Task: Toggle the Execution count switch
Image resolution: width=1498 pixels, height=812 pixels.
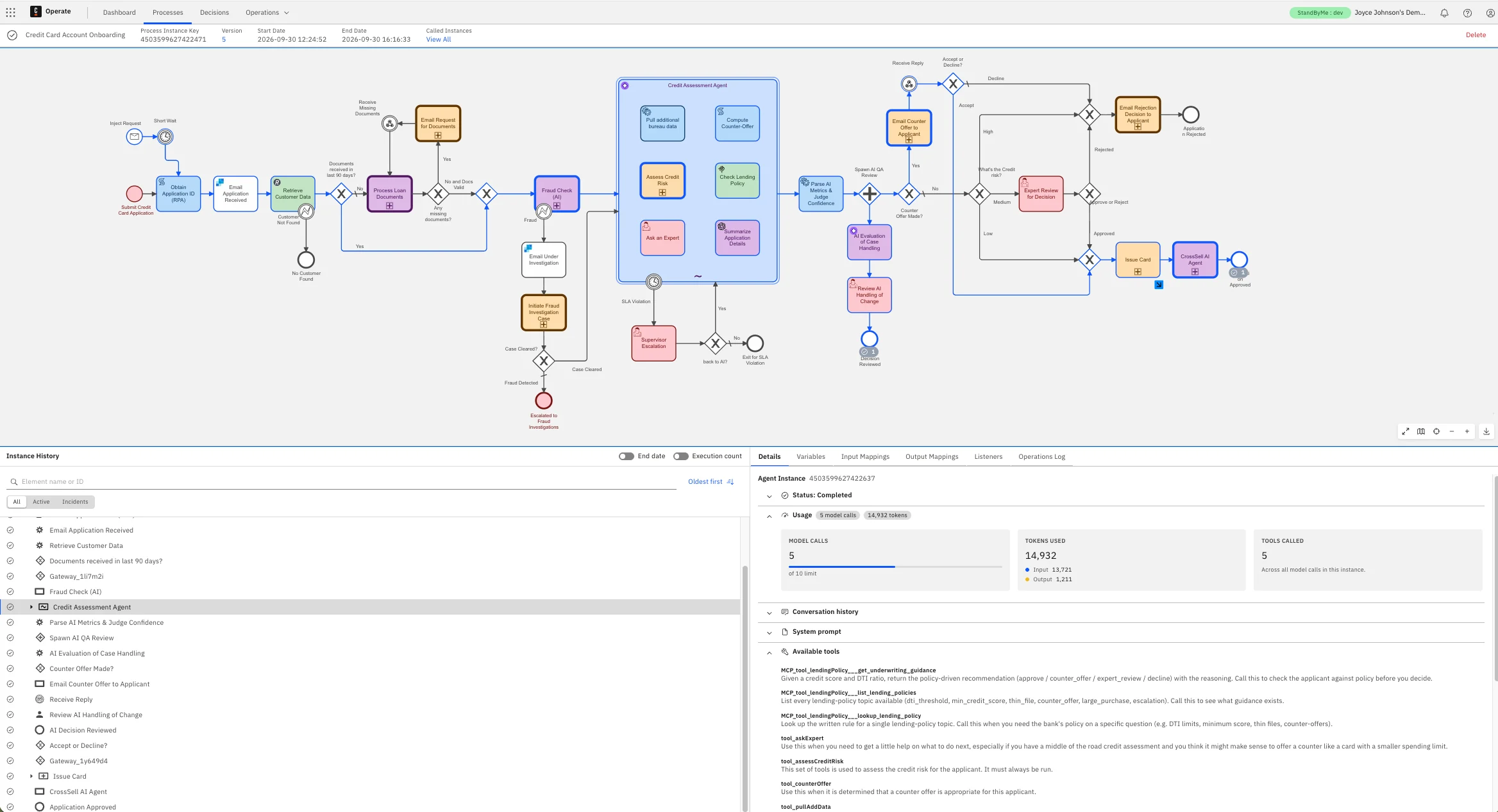Action: pos(681,456)
